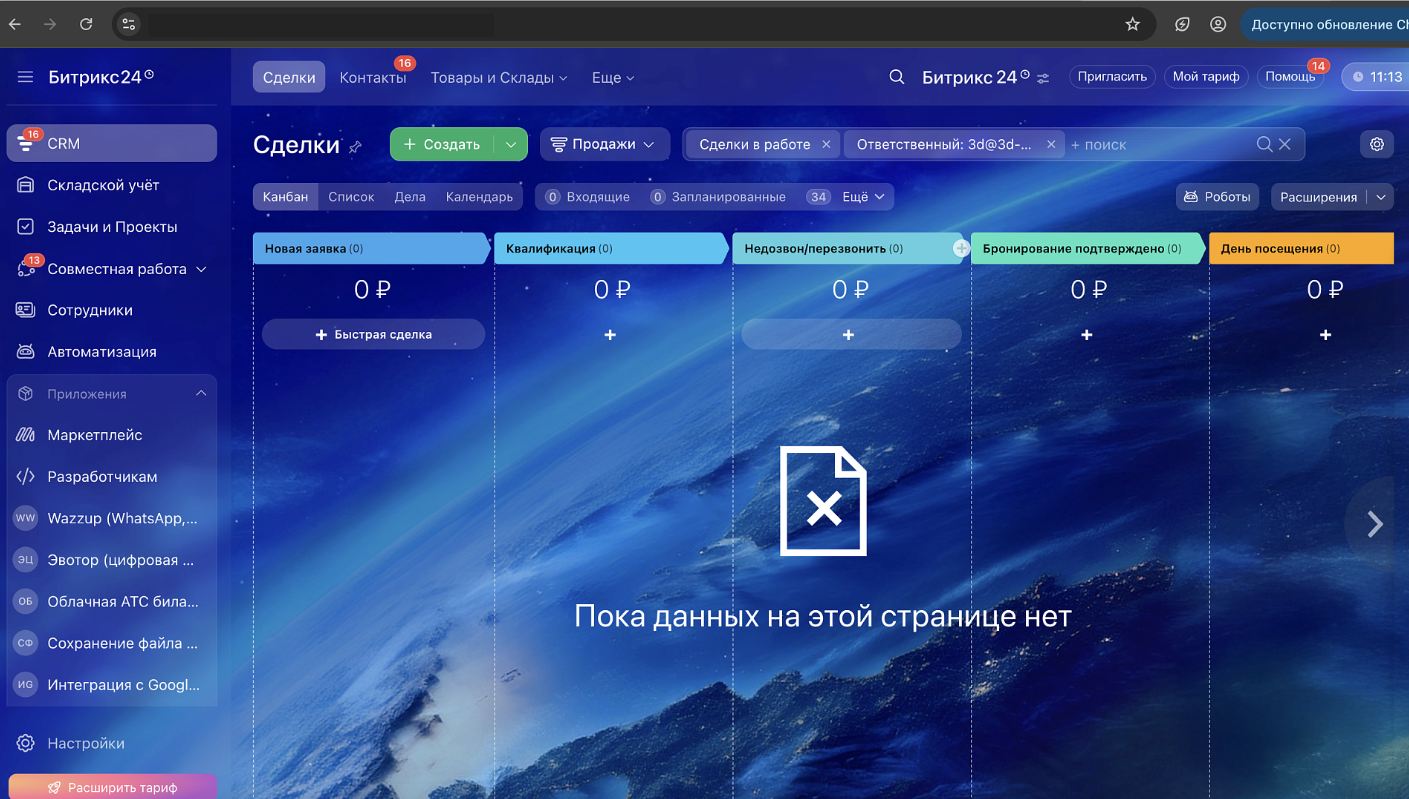Open kanban settings gear icon
Viewport: 1409px width, 799px height.
tap(1377, 144)
